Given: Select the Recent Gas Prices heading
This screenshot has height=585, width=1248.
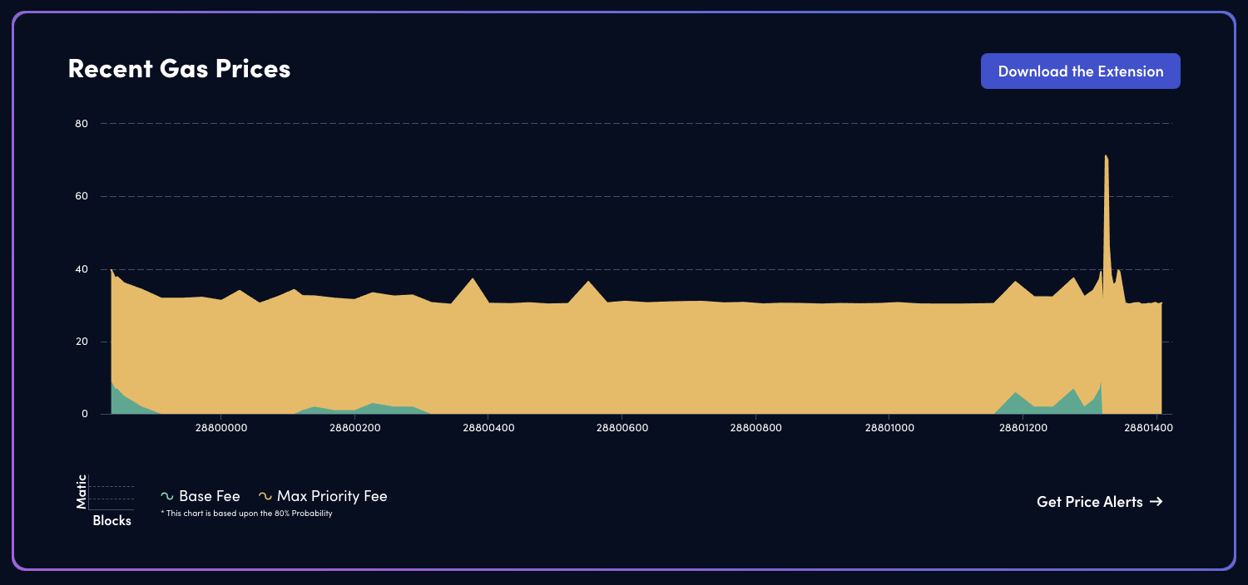Looking at the screenshot, I should tap(179, 68).
